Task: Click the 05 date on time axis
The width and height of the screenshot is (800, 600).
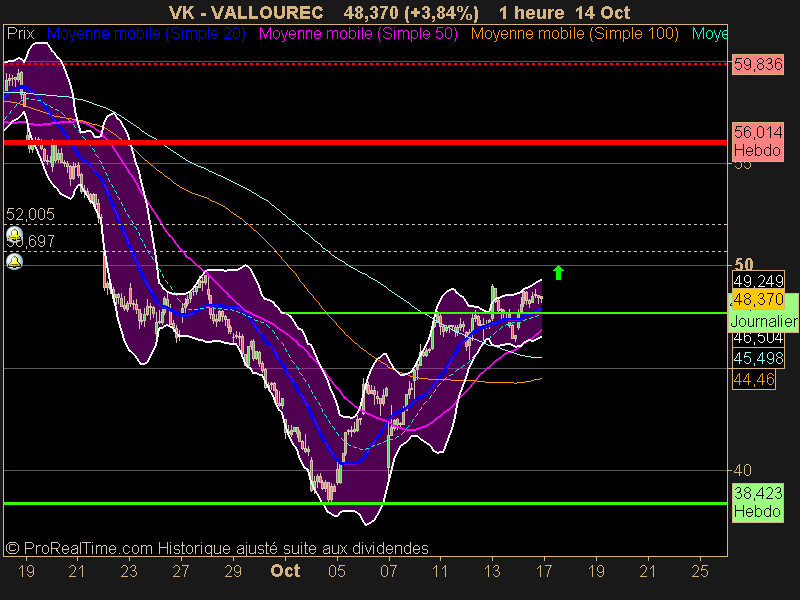Action: pyautogui.click(x=336, y=571)
